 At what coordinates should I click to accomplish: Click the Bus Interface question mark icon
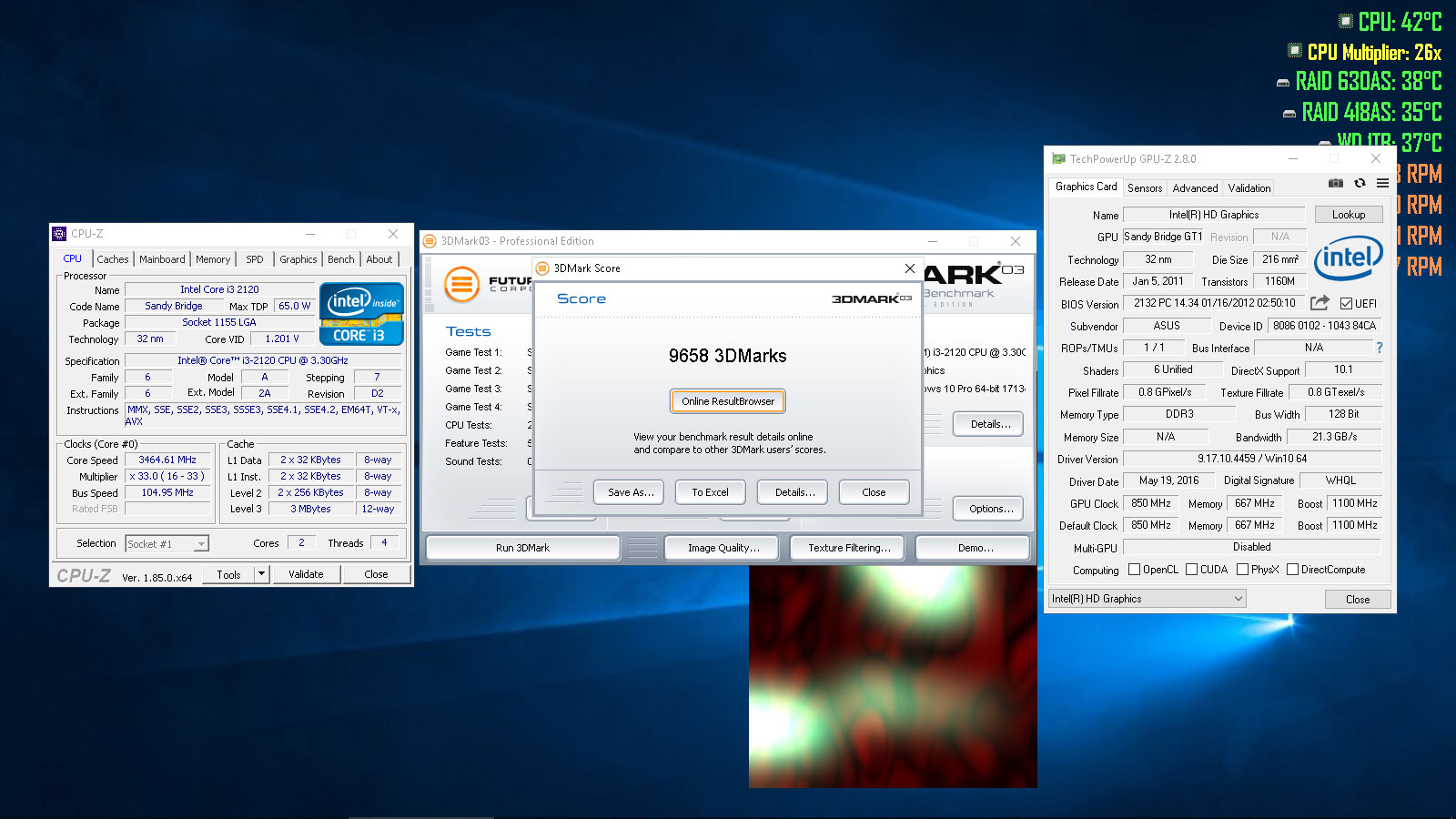pos(1380,348)
